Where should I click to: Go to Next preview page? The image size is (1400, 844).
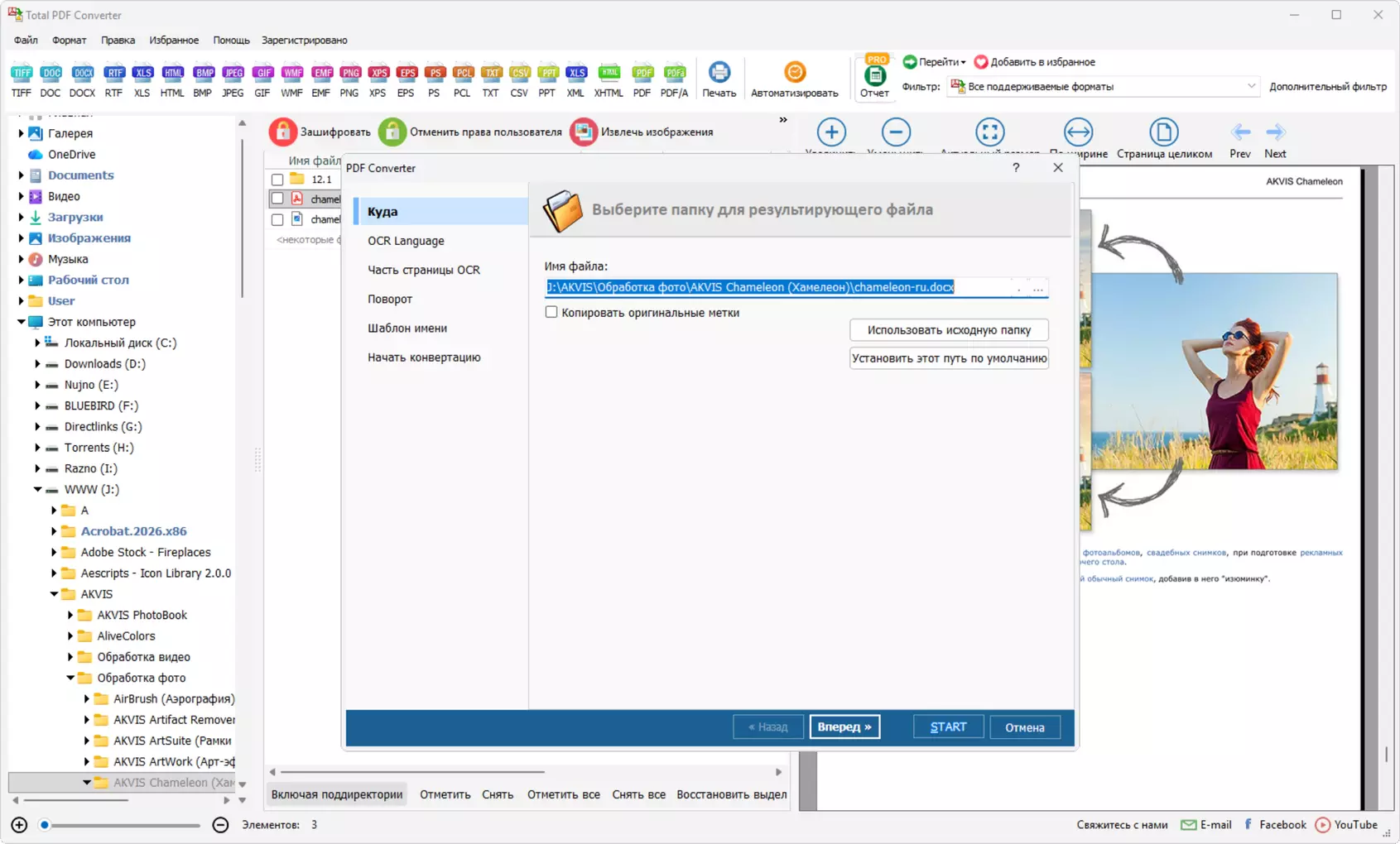click(x=1275, y=139)
